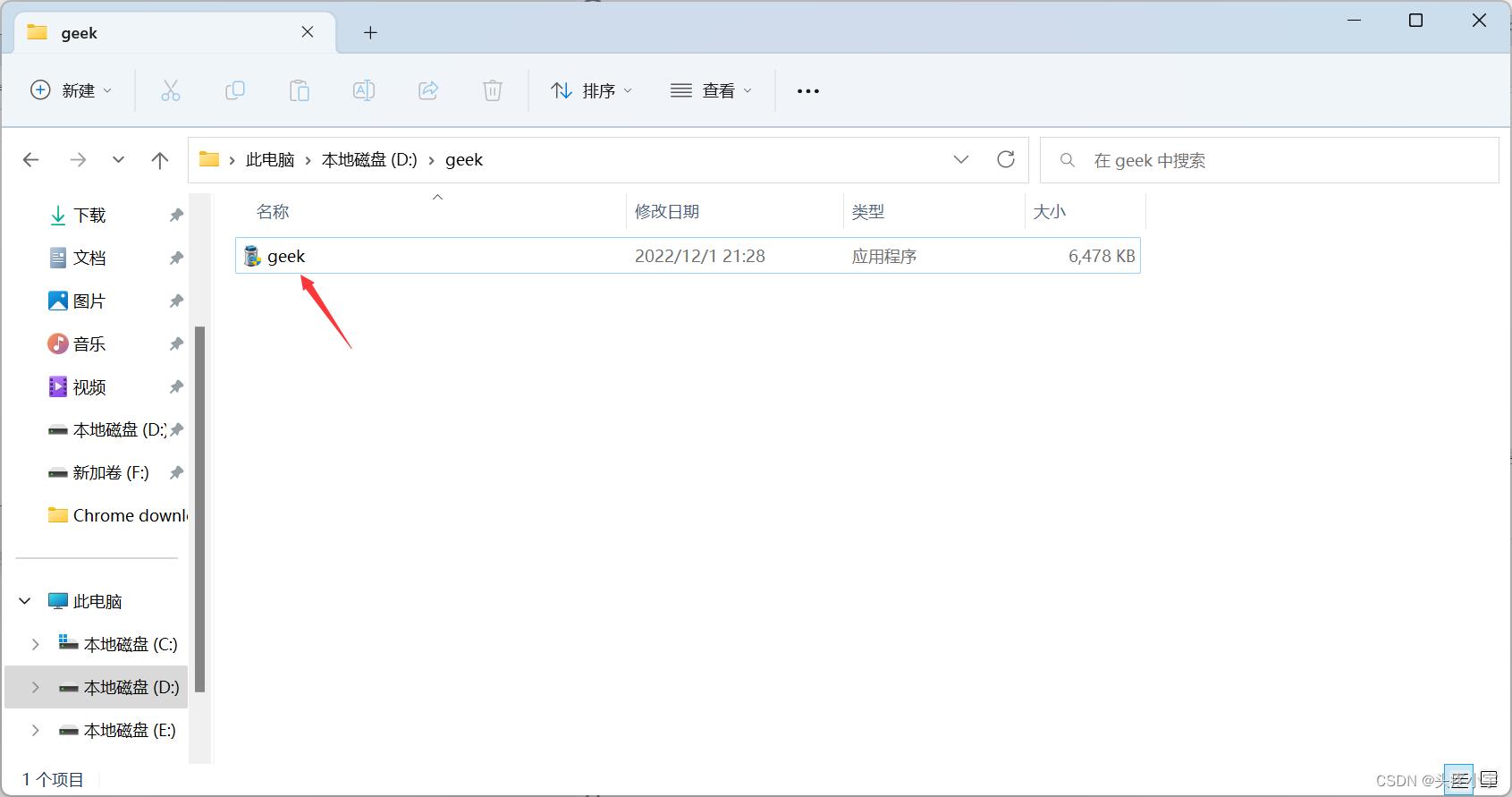
Task: Click the pin icon beside 新加卷 (F:)
Action: pyautogui.click(x=176, y=472)
